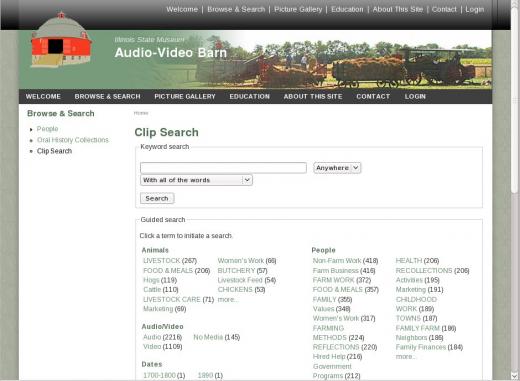Click the 1890 (1) date term
520x381 pixels.
(210, 375)
